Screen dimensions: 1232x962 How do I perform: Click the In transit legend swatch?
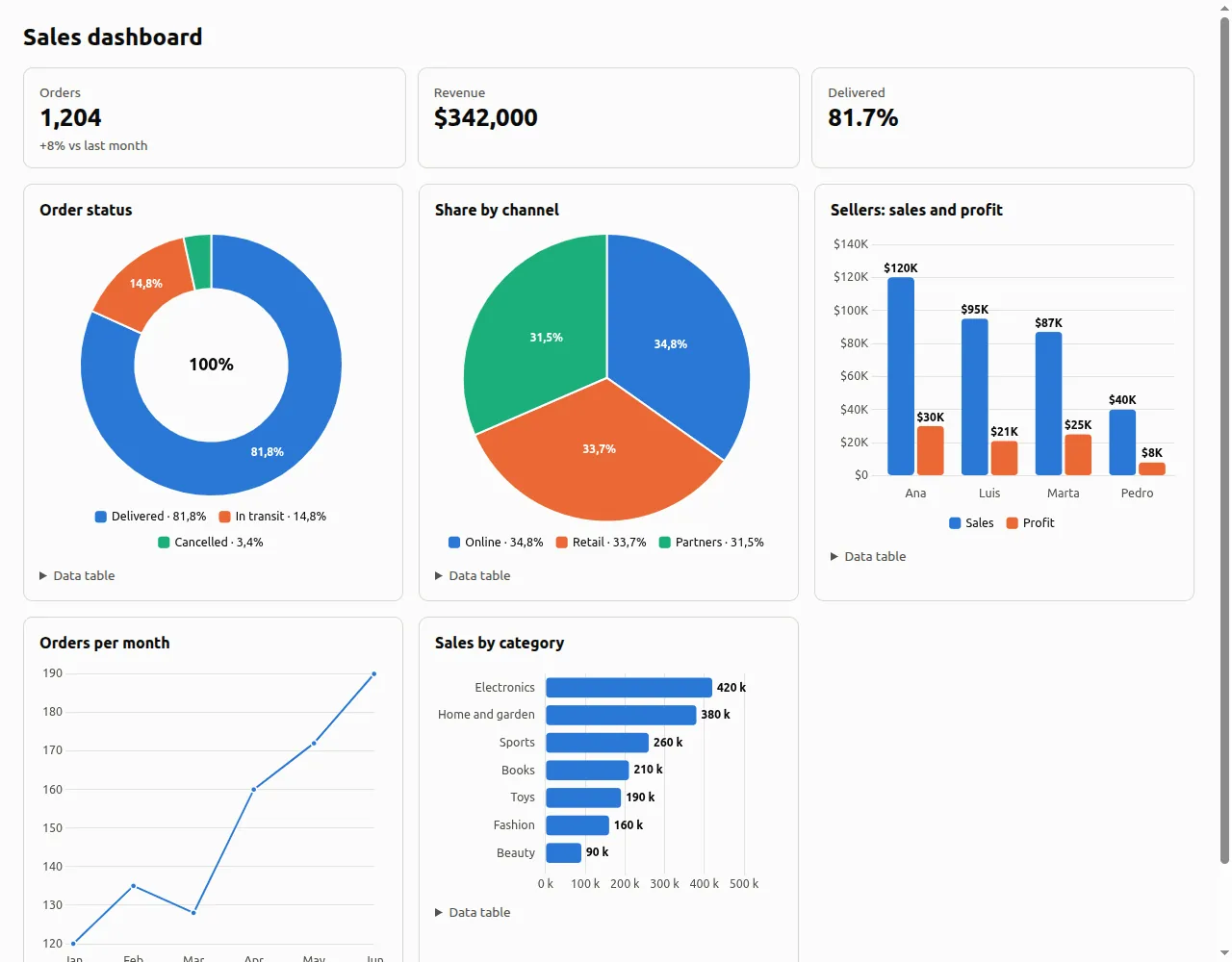225,517
